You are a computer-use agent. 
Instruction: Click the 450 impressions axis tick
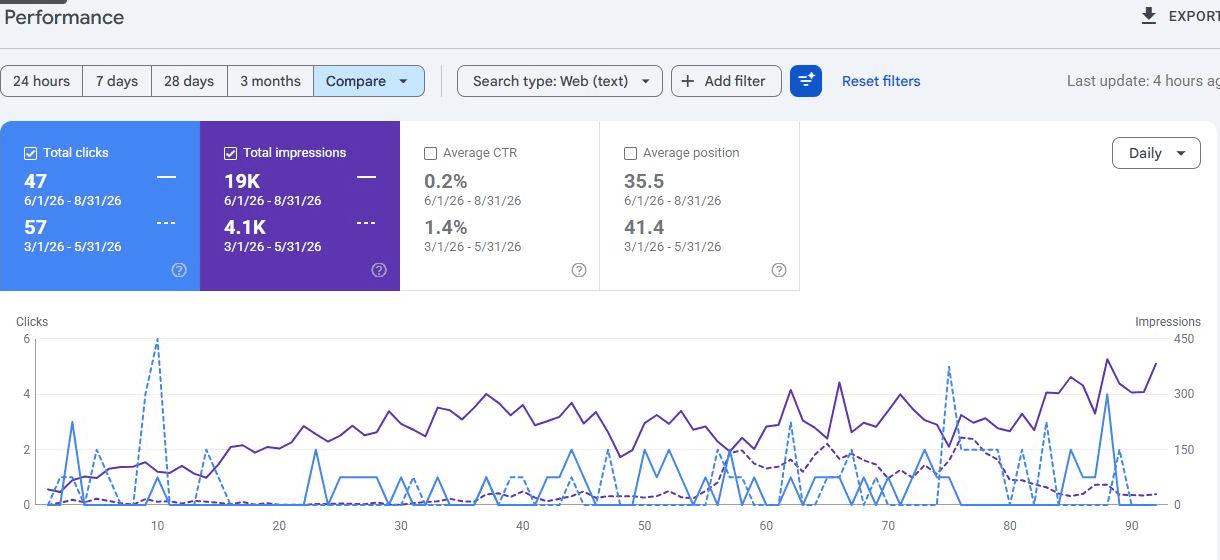click(1184, 340)
